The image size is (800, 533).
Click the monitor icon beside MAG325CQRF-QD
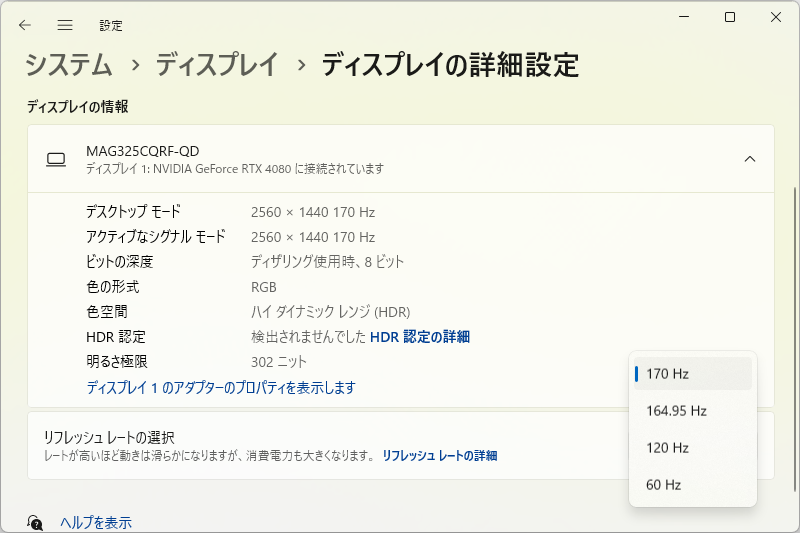pyautogui.click(x=57, y=159)
